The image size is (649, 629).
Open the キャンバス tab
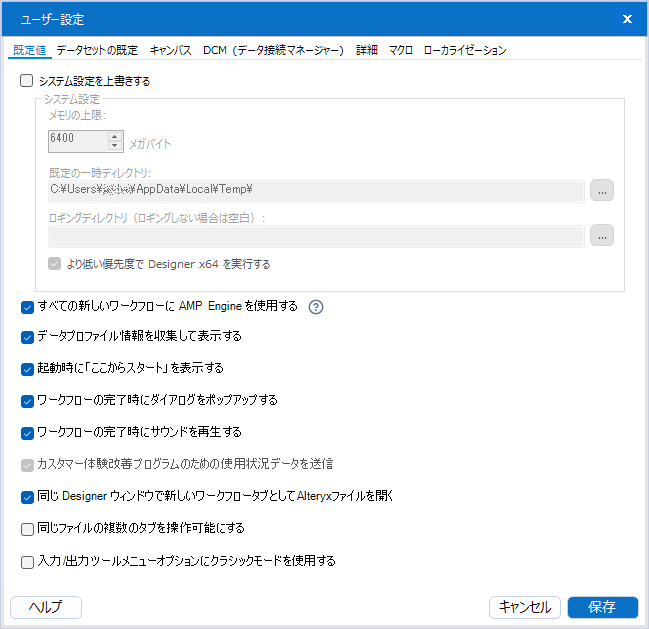[170, 50]
